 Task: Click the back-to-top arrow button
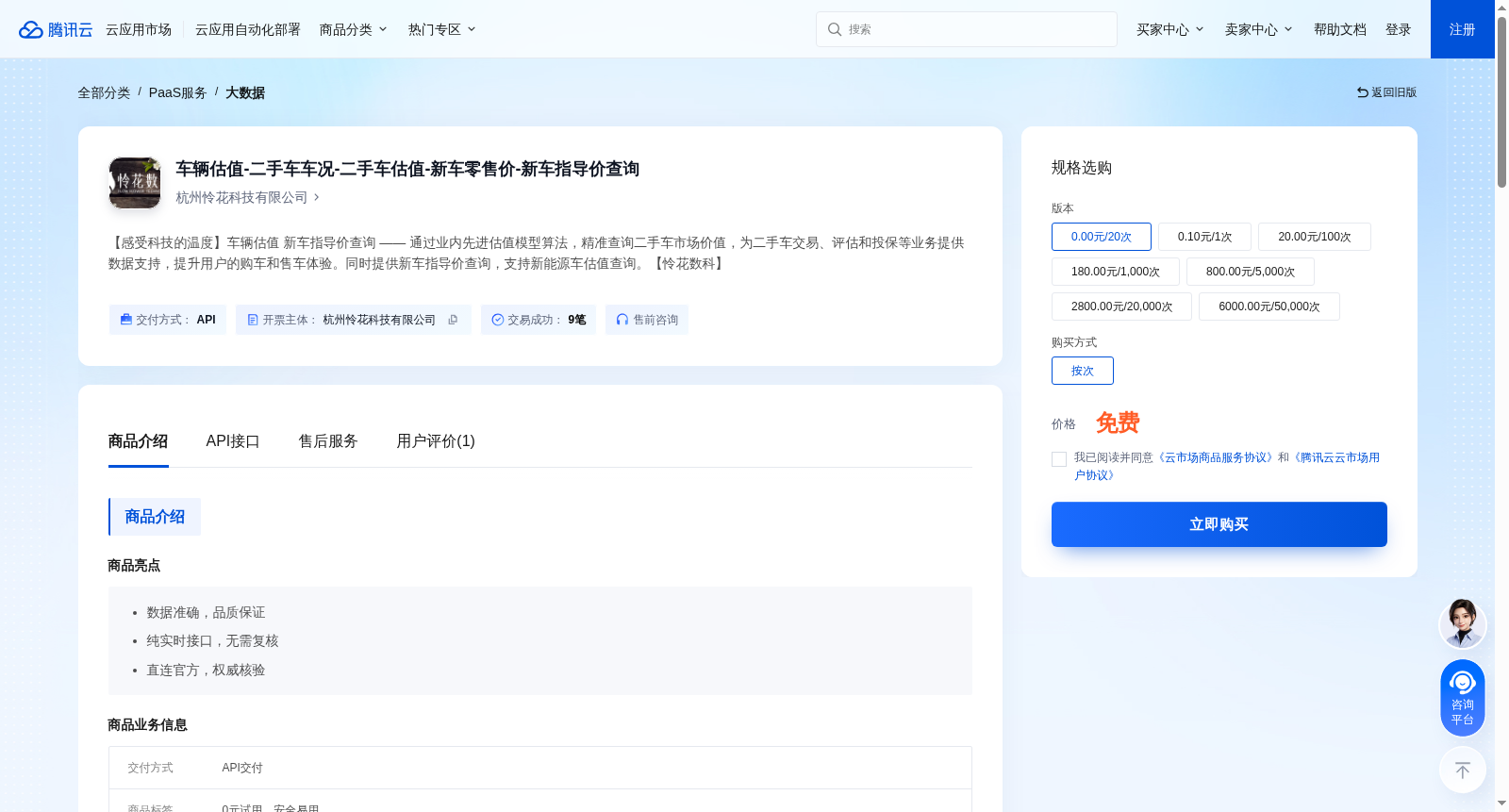click(1463, 771)
